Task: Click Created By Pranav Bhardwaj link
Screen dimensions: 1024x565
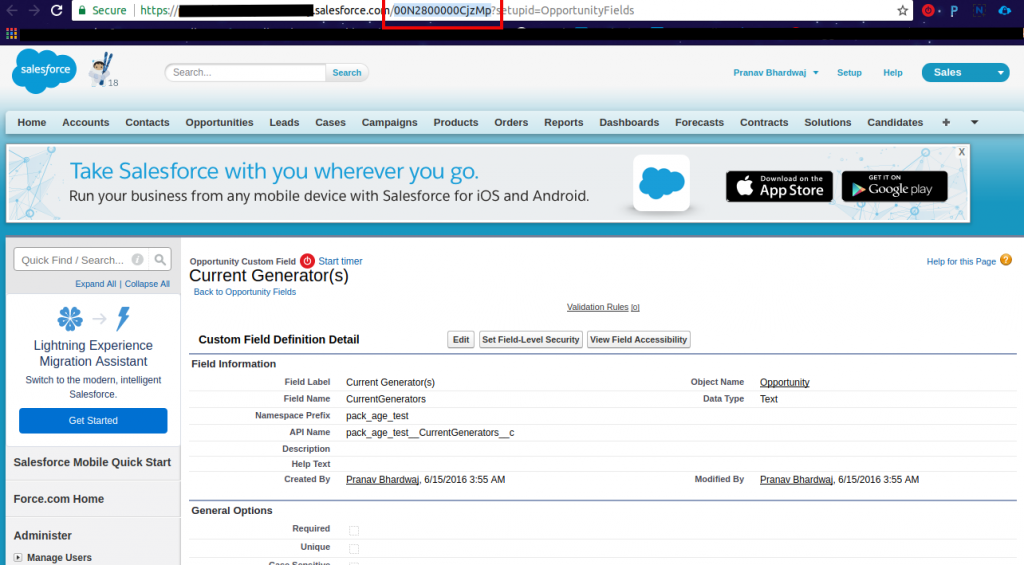Action: pyautogui.click(x=382, y=479)
